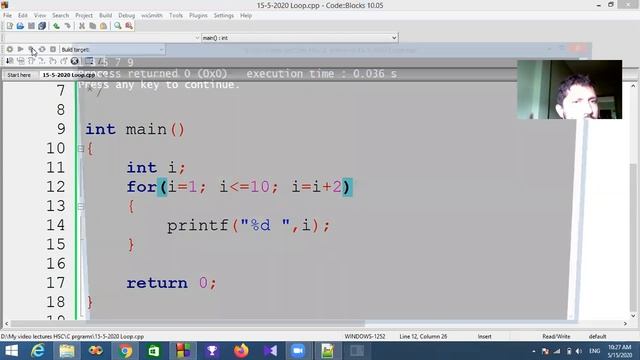Click the volume icon in system tray
Screen dimensions: 640x360
point(579,351)
